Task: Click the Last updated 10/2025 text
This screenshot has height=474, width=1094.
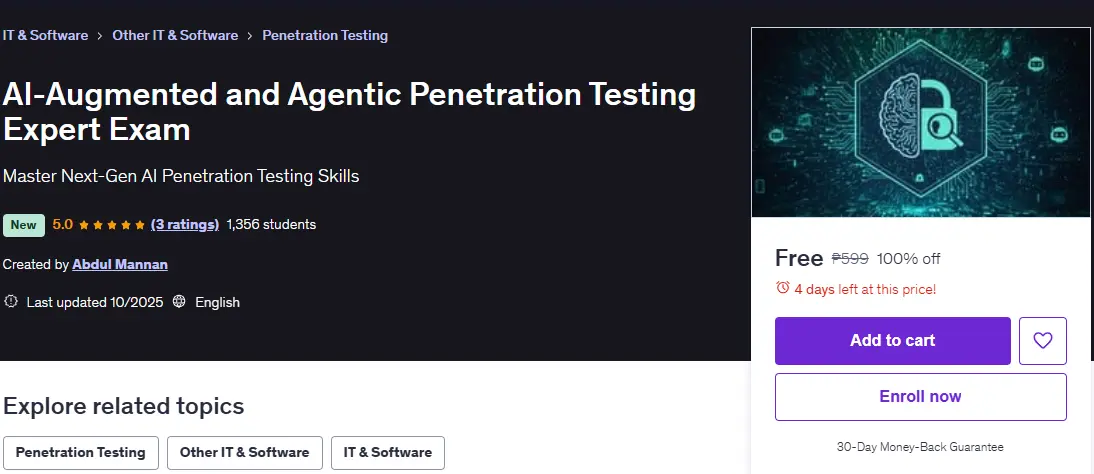Action: (x=95, y=302)
